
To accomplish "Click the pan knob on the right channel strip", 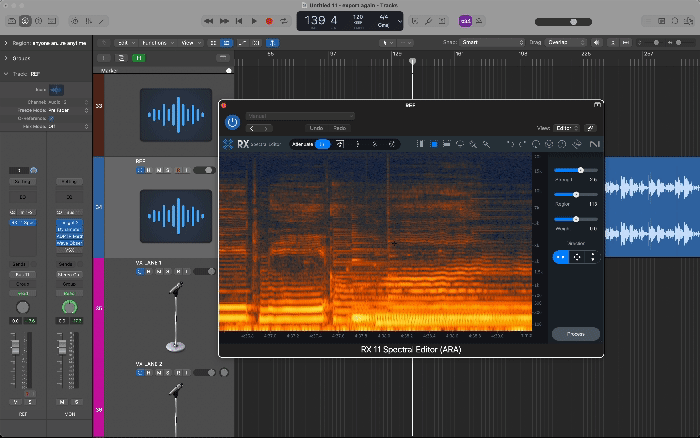I will (69, 307).
